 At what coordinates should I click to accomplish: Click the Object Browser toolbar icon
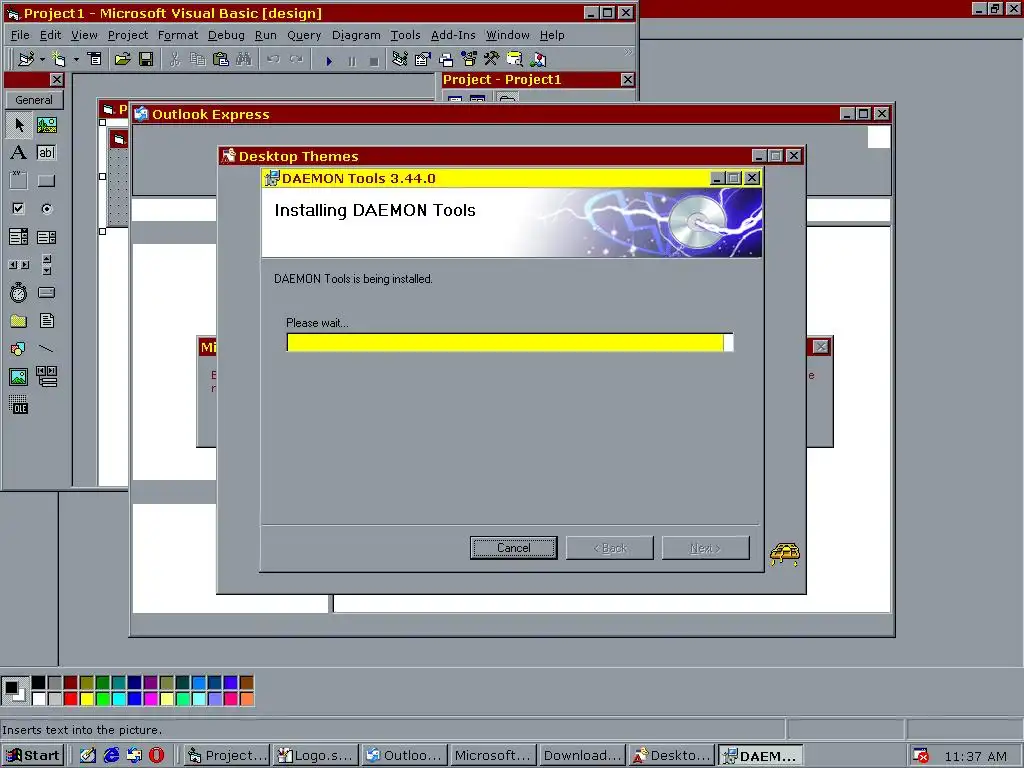(x=469, y=59)
